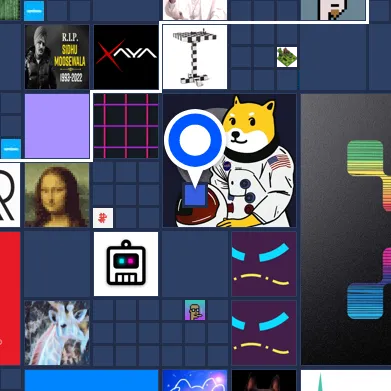Viewport: 391px width, 391px height.
Task: Click the blue square under the pin
Action: pyautogui.click(x=195, y=195)
